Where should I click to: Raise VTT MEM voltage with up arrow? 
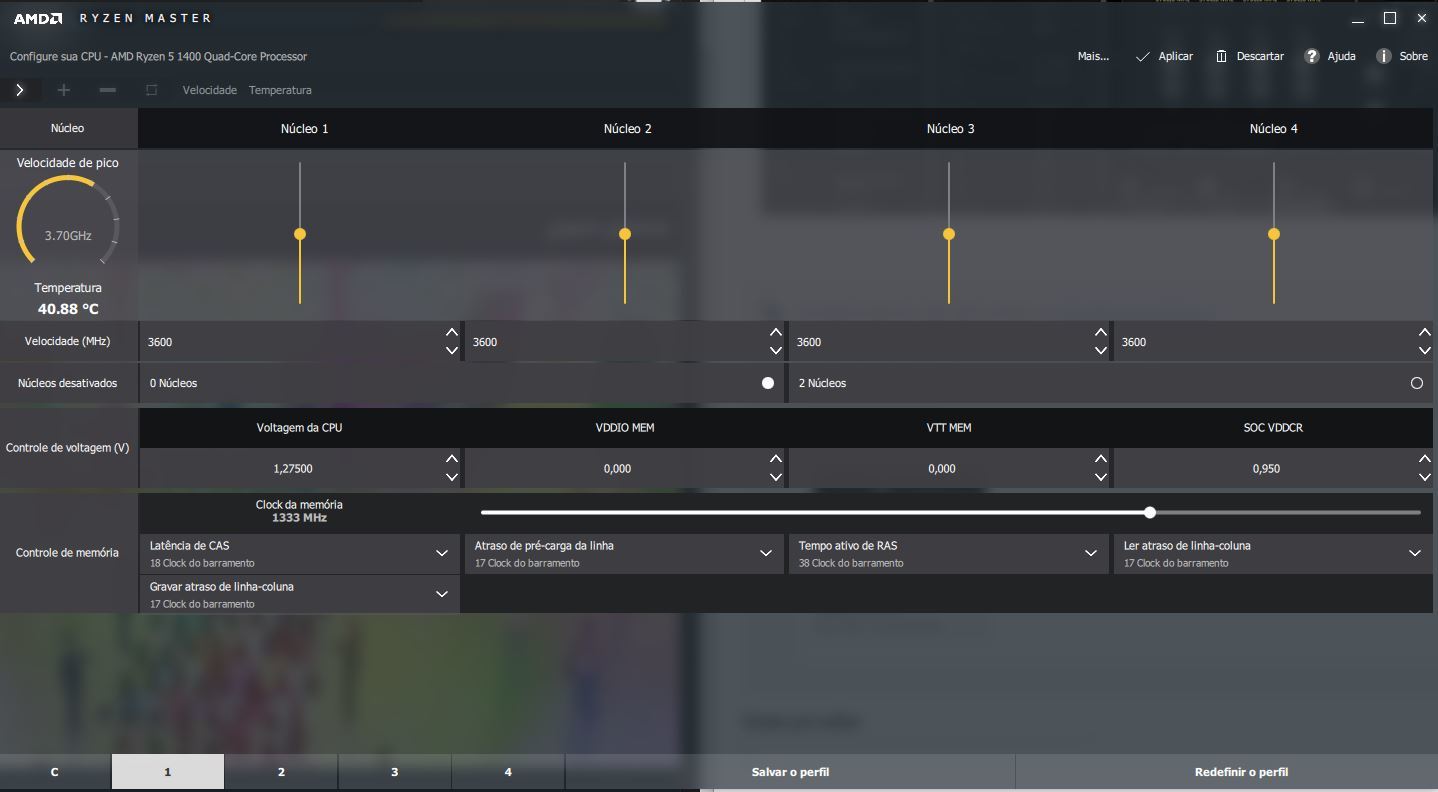coord(1101,459)
